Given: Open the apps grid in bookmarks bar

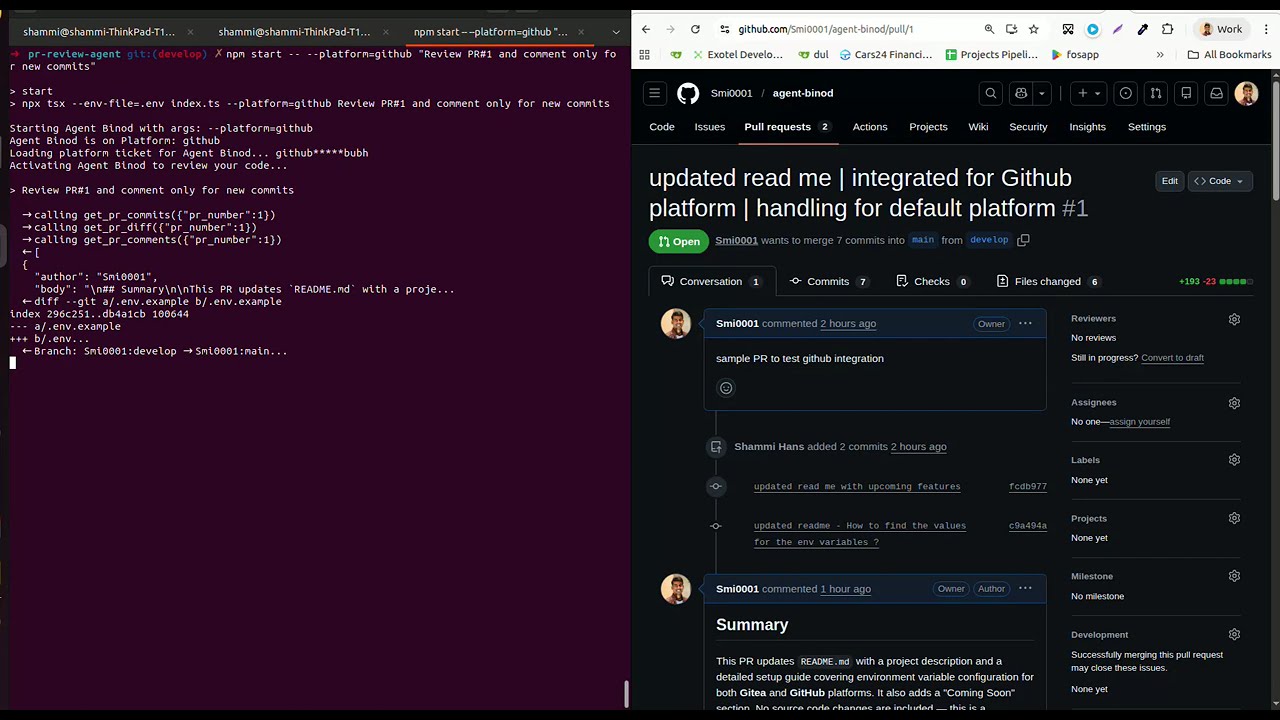Looking at the screenshot, I should click(644, 55).
